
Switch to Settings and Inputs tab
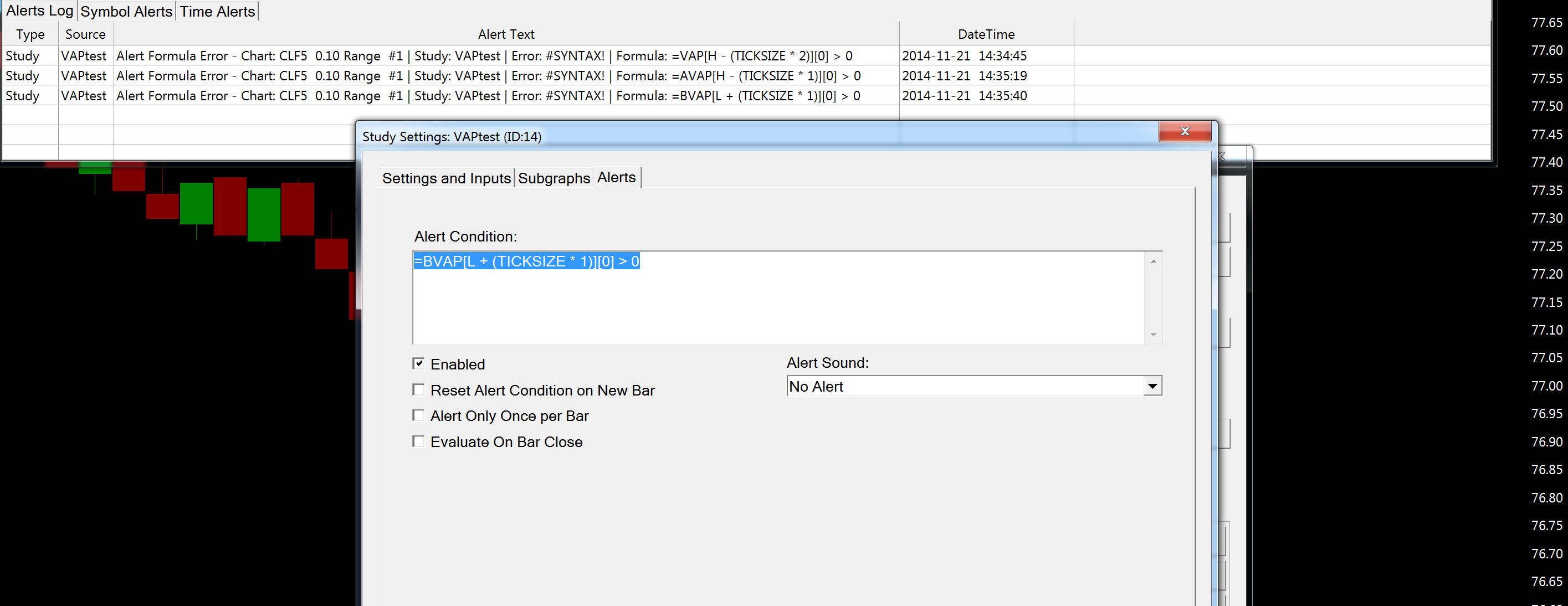tap(446, 178)
